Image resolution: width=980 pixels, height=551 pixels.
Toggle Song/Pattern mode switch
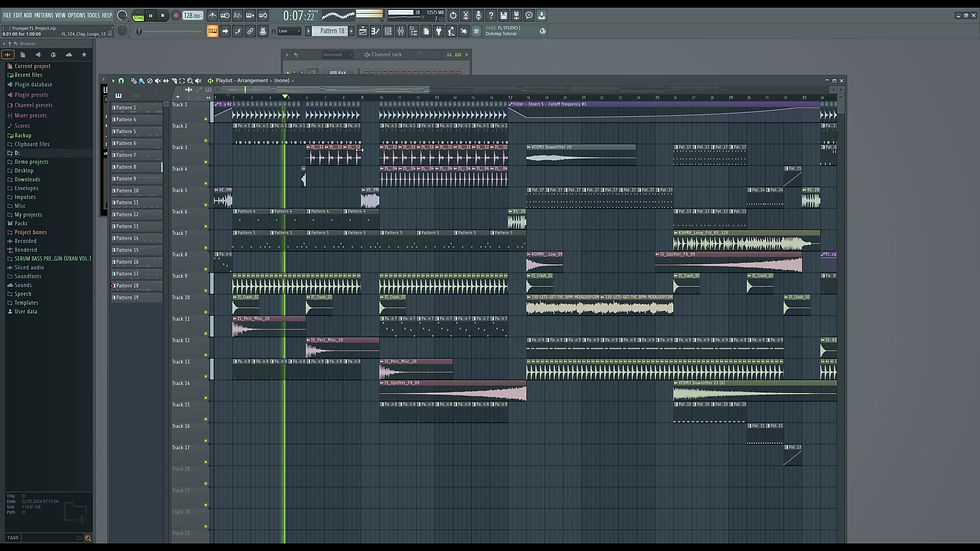(x=138, y=16)
